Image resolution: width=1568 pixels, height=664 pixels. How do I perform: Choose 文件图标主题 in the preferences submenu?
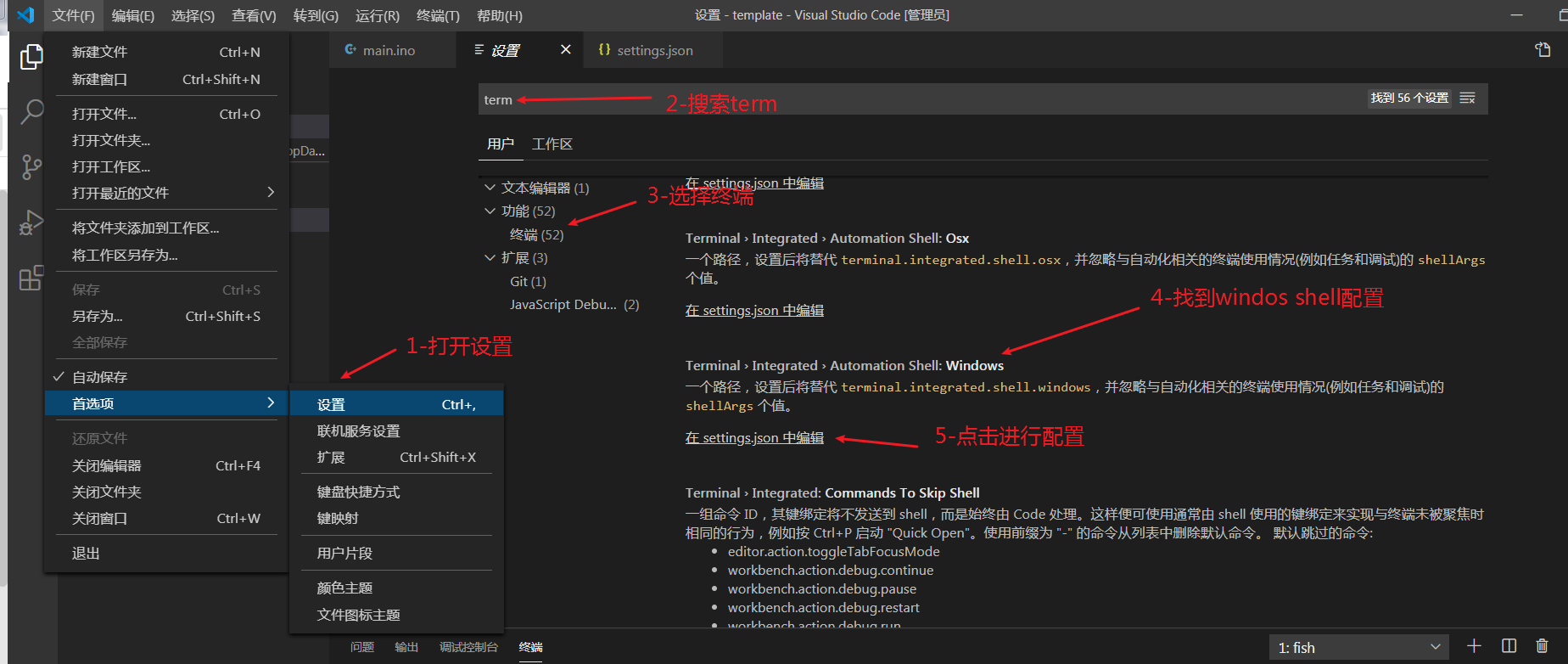[396, 615]
